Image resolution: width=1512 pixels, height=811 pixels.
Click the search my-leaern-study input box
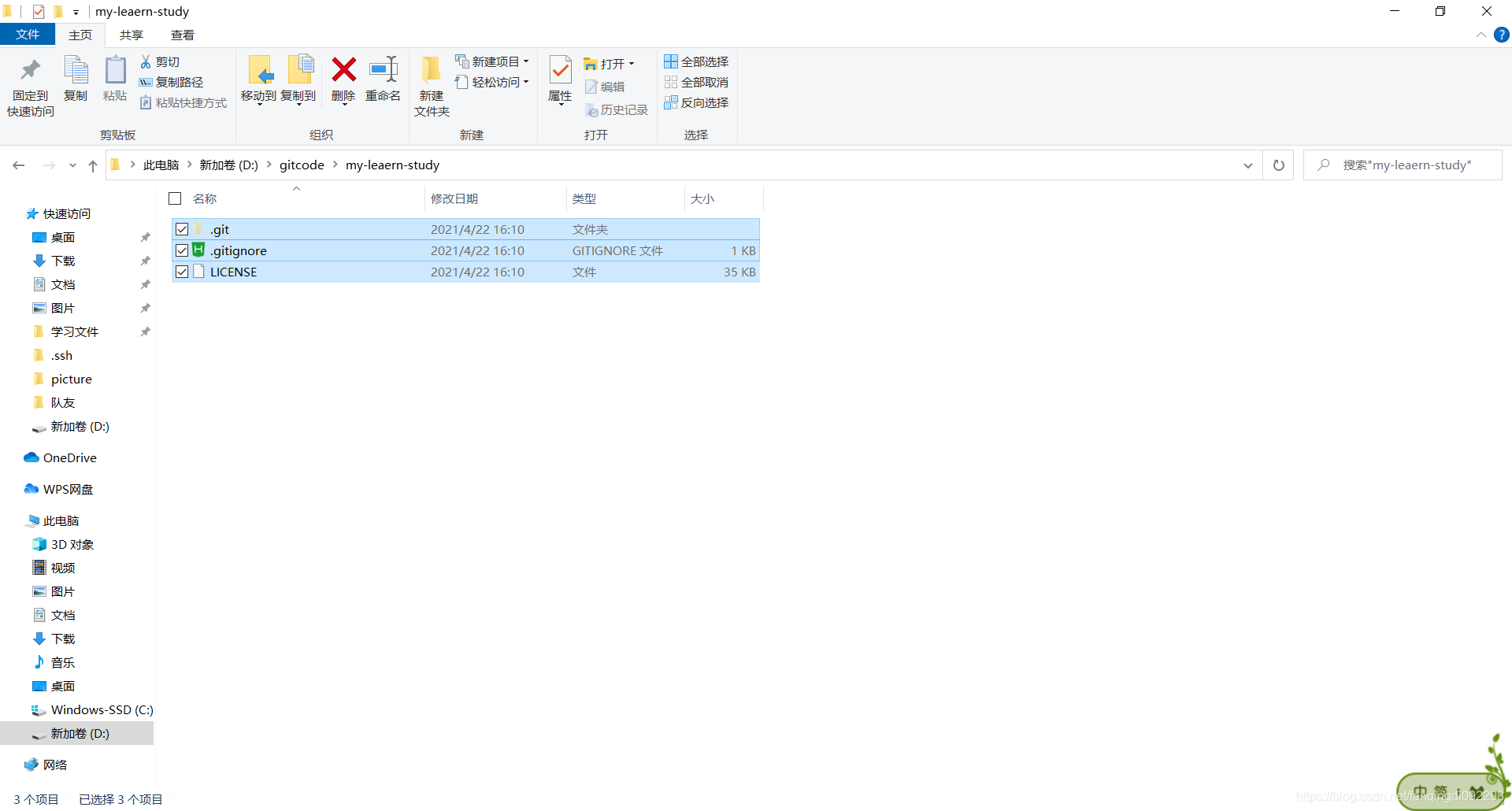pyautogui.click(x=1403, y=165)
